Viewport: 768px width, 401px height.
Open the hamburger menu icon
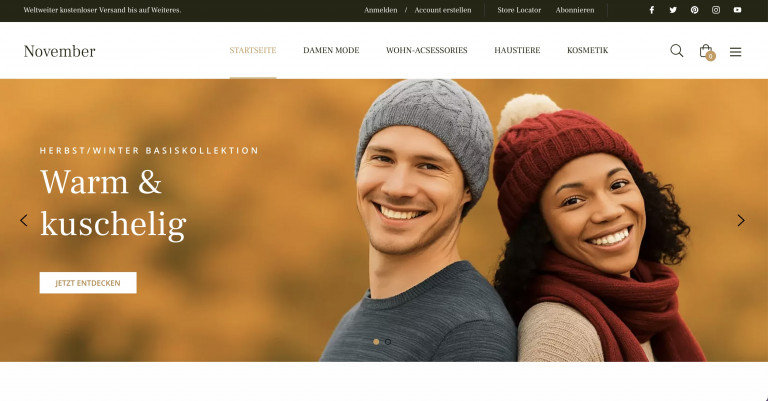735,51
